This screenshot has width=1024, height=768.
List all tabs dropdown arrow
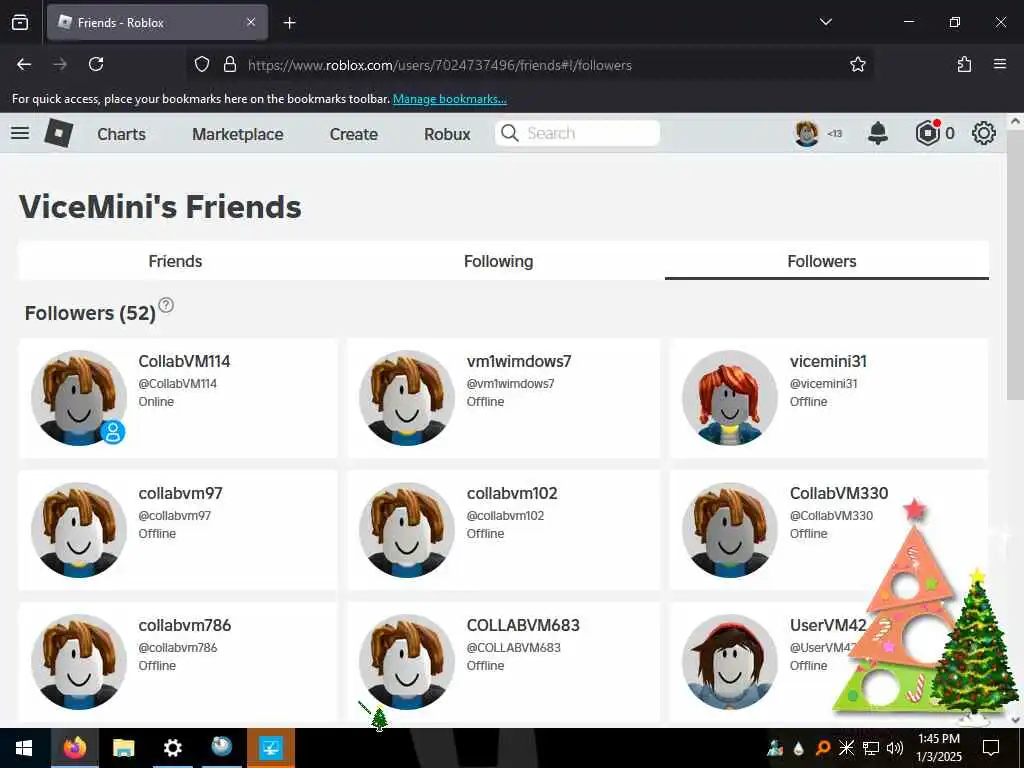(825, 22)
